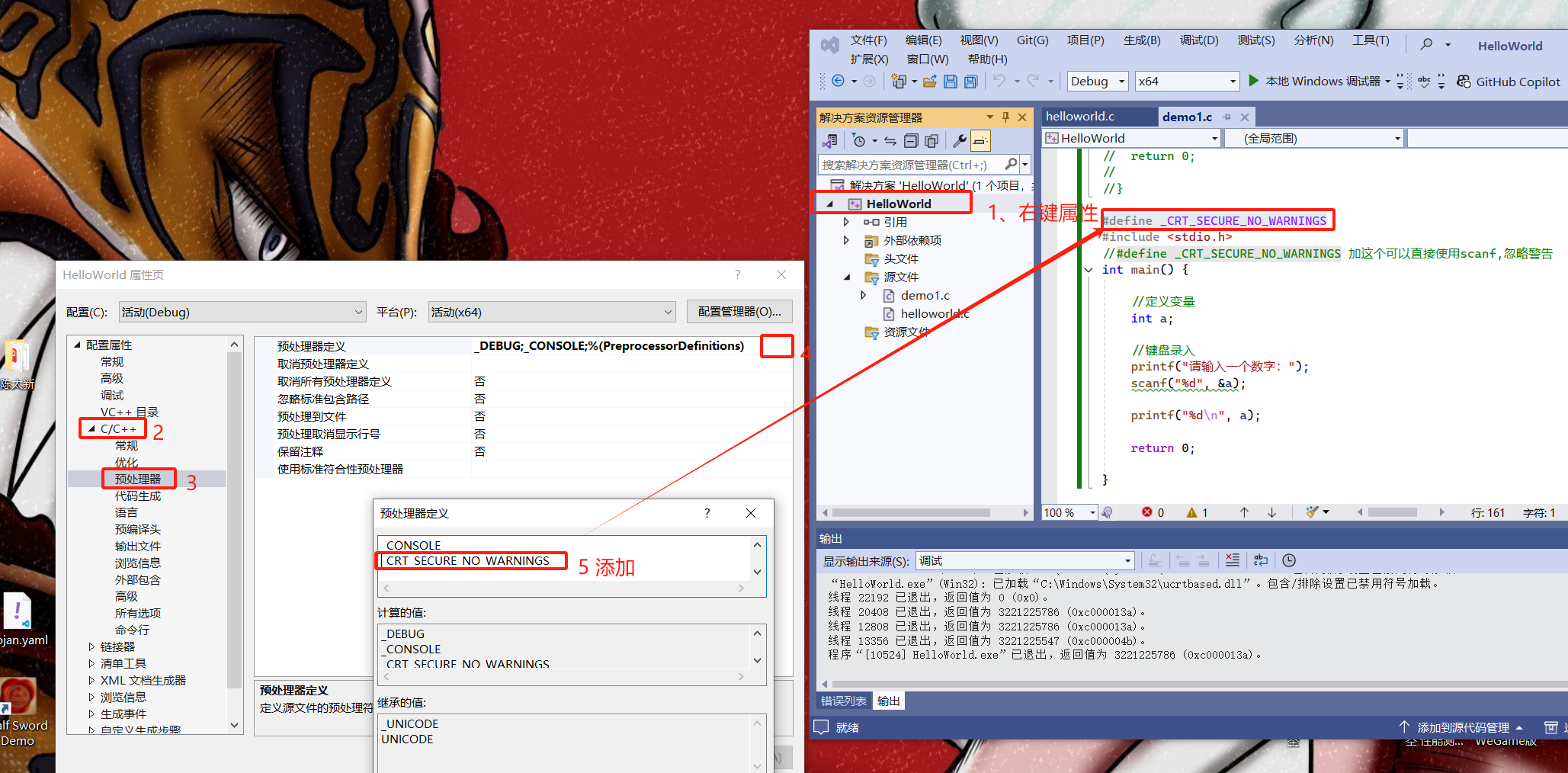The image size is (1568, 773).
Task: Click the undo arrow icon
Action: 999,81
